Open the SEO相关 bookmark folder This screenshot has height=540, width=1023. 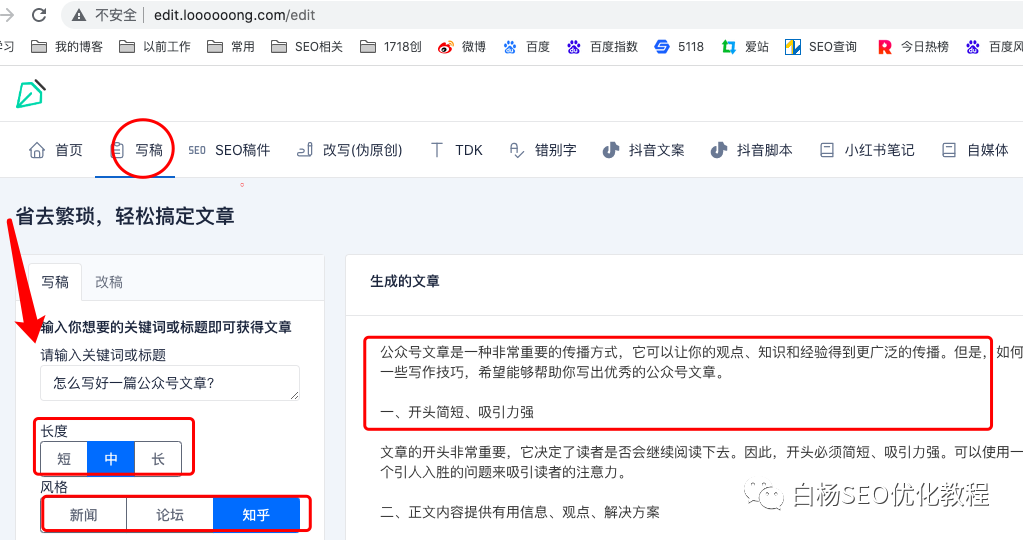307,47
